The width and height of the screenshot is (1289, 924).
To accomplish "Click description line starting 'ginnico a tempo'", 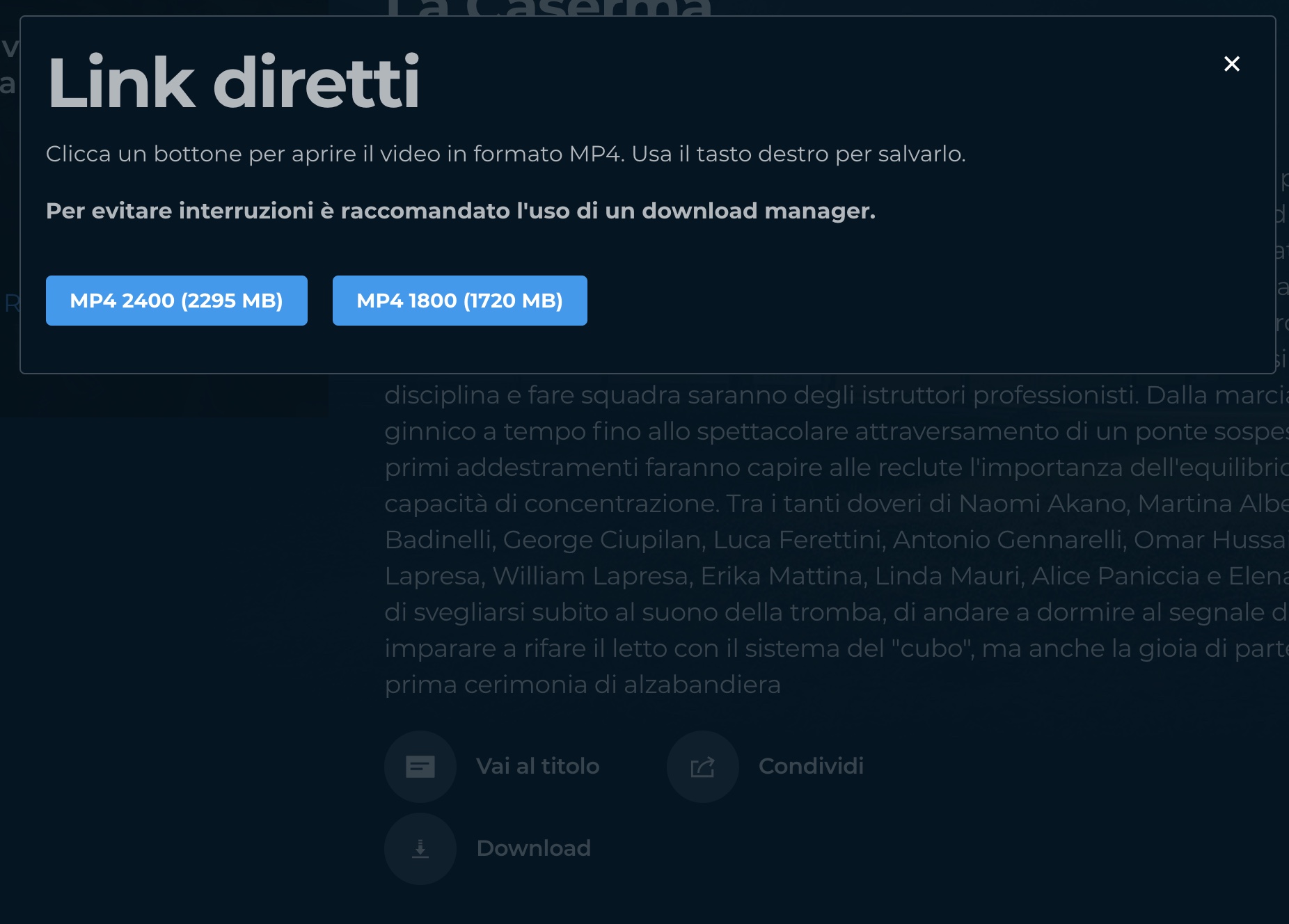I will (x=835, y=431).
